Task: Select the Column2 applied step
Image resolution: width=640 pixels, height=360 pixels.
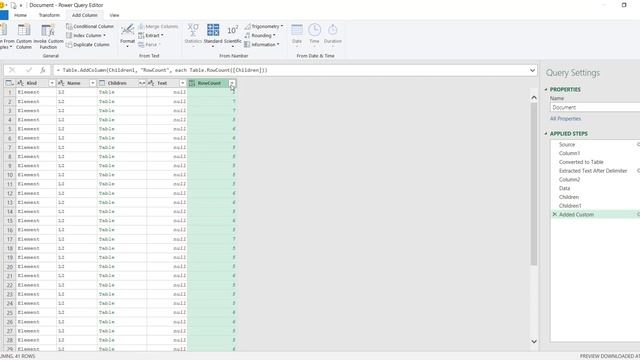Action: coord(569,180)
